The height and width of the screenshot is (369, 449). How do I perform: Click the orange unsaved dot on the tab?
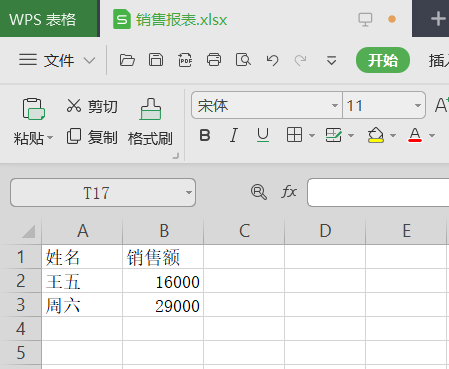pos(392,19)
